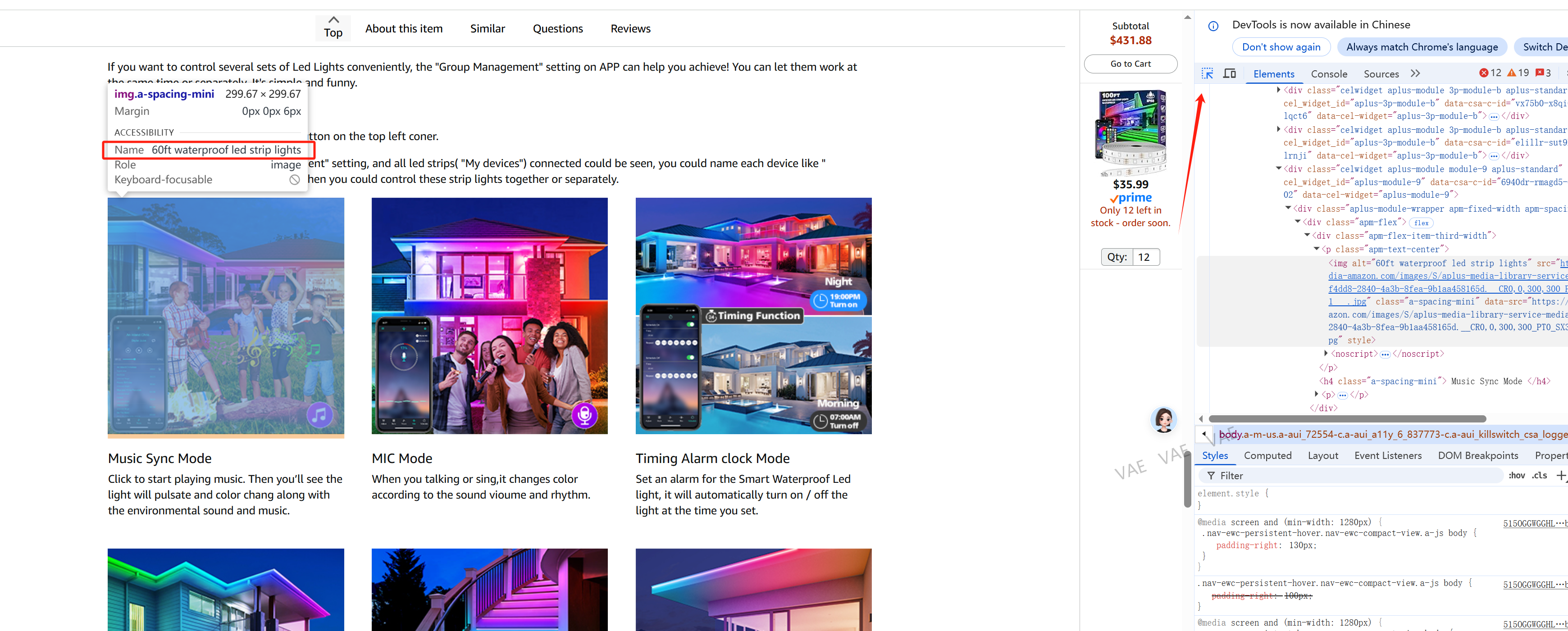Click the red errors count icon

pyautogui.click(x=1484, y=73)
